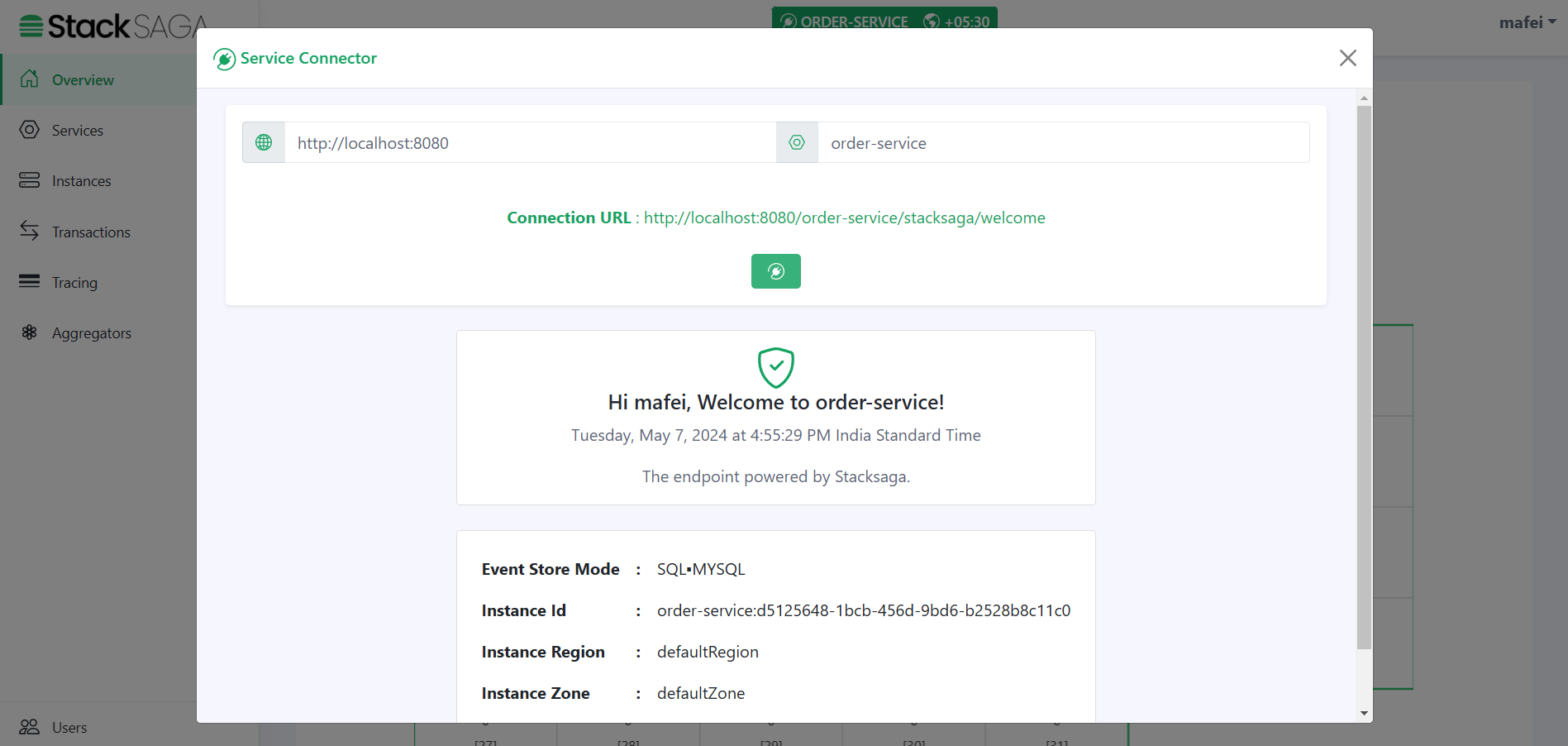Click the dialog scrollbar thumb

(1364, 377)
